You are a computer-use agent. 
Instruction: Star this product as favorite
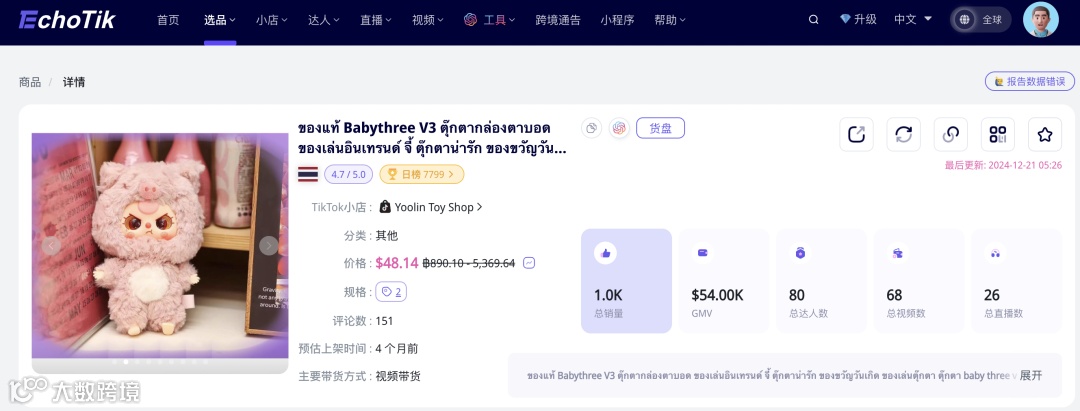tap(1045, 134)
